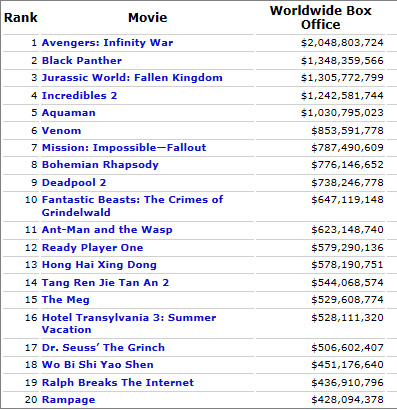Select the Incredibles 2 link
Image resolution: width=397 pixels, height=410 pixels.
point(79,95)
